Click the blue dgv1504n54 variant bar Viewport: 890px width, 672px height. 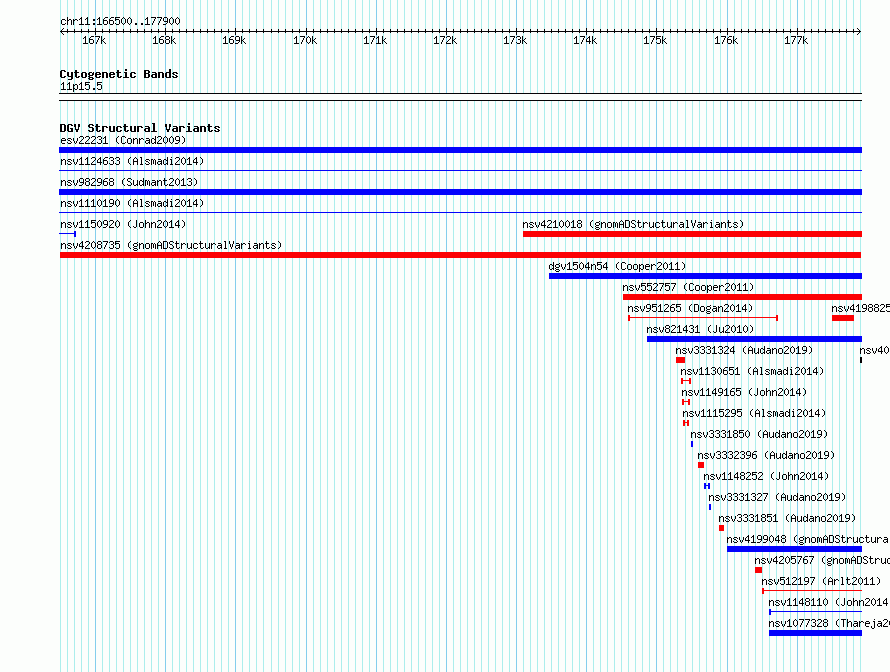click(705, 276)
